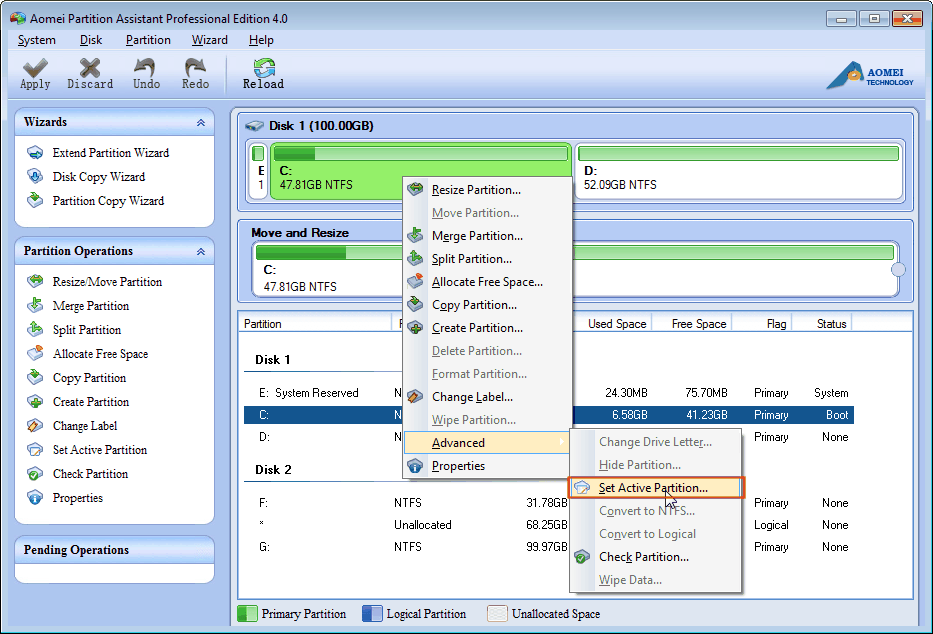The width and height of the screenshot is (933, 634).
Task: Click Partition Copy Wizard icon in sidebar
Action: click(35, 200)
